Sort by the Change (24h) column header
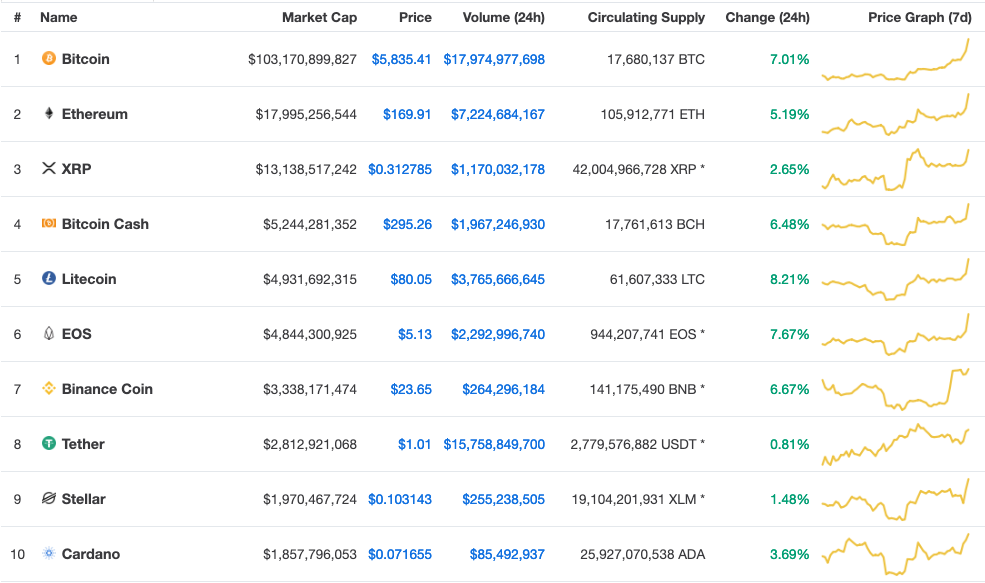985x583 pixels. [767, 18]
